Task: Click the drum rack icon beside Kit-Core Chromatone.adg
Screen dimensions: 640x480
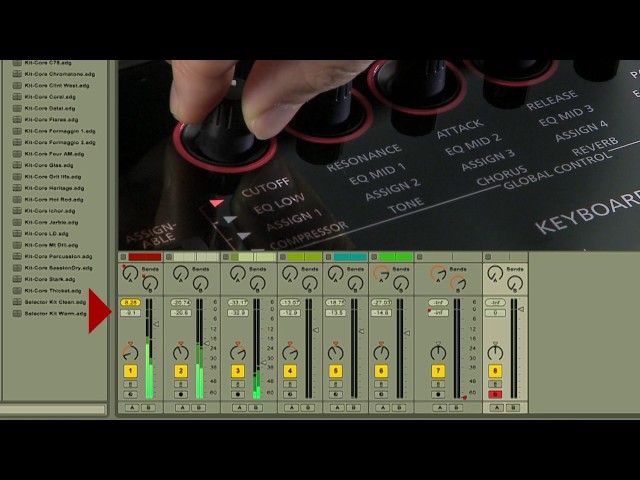Action: tap(17, 74)
